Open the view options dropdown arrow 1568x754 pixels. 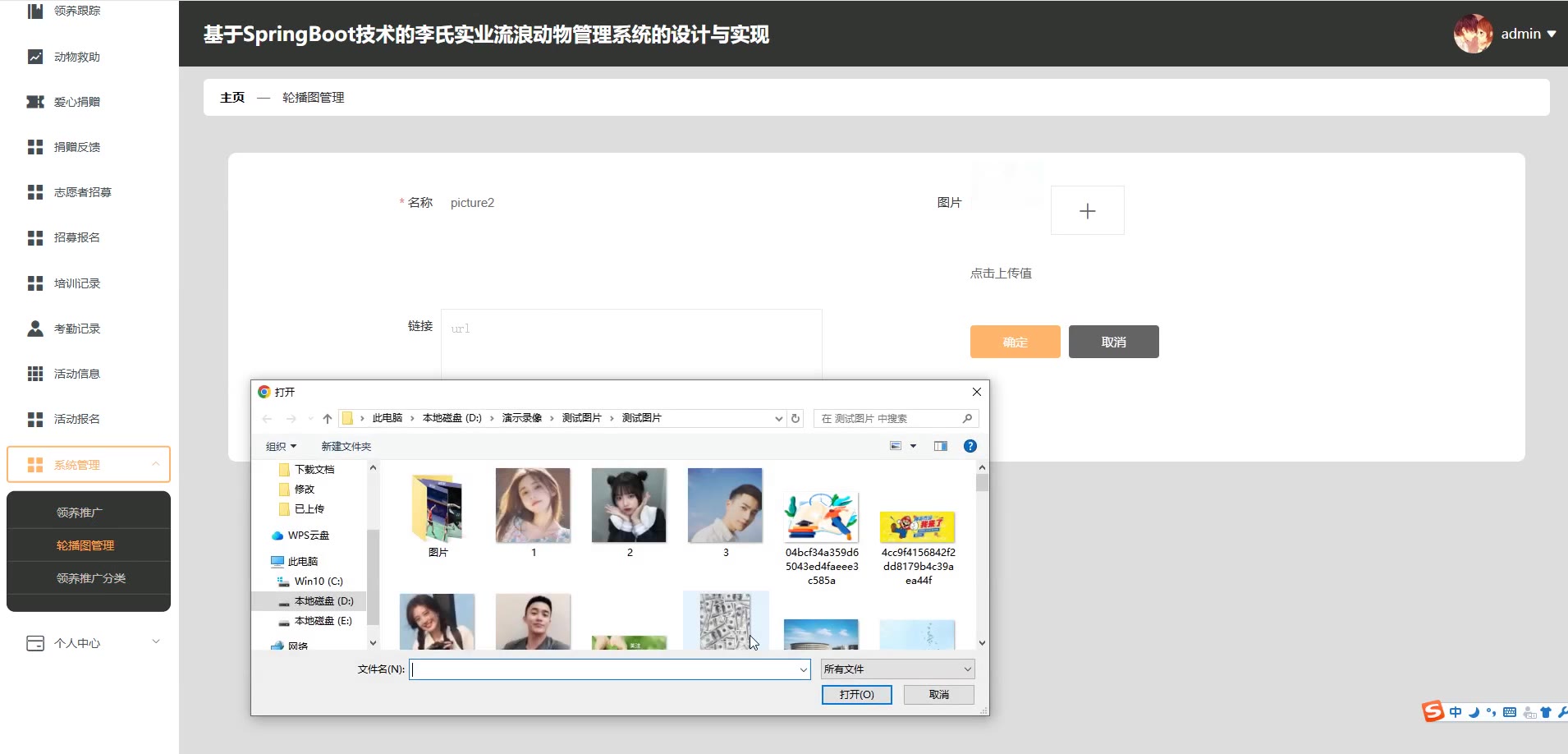(913, 446)
